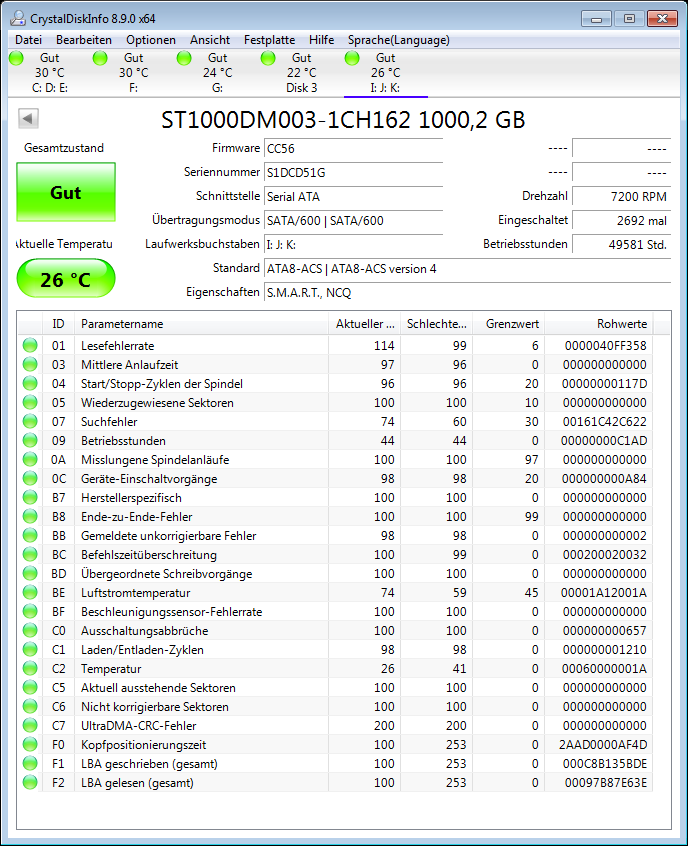Click status icon for Luftstromtemperatur row
The image size is (688, 846).
click(x=30, y=592)
